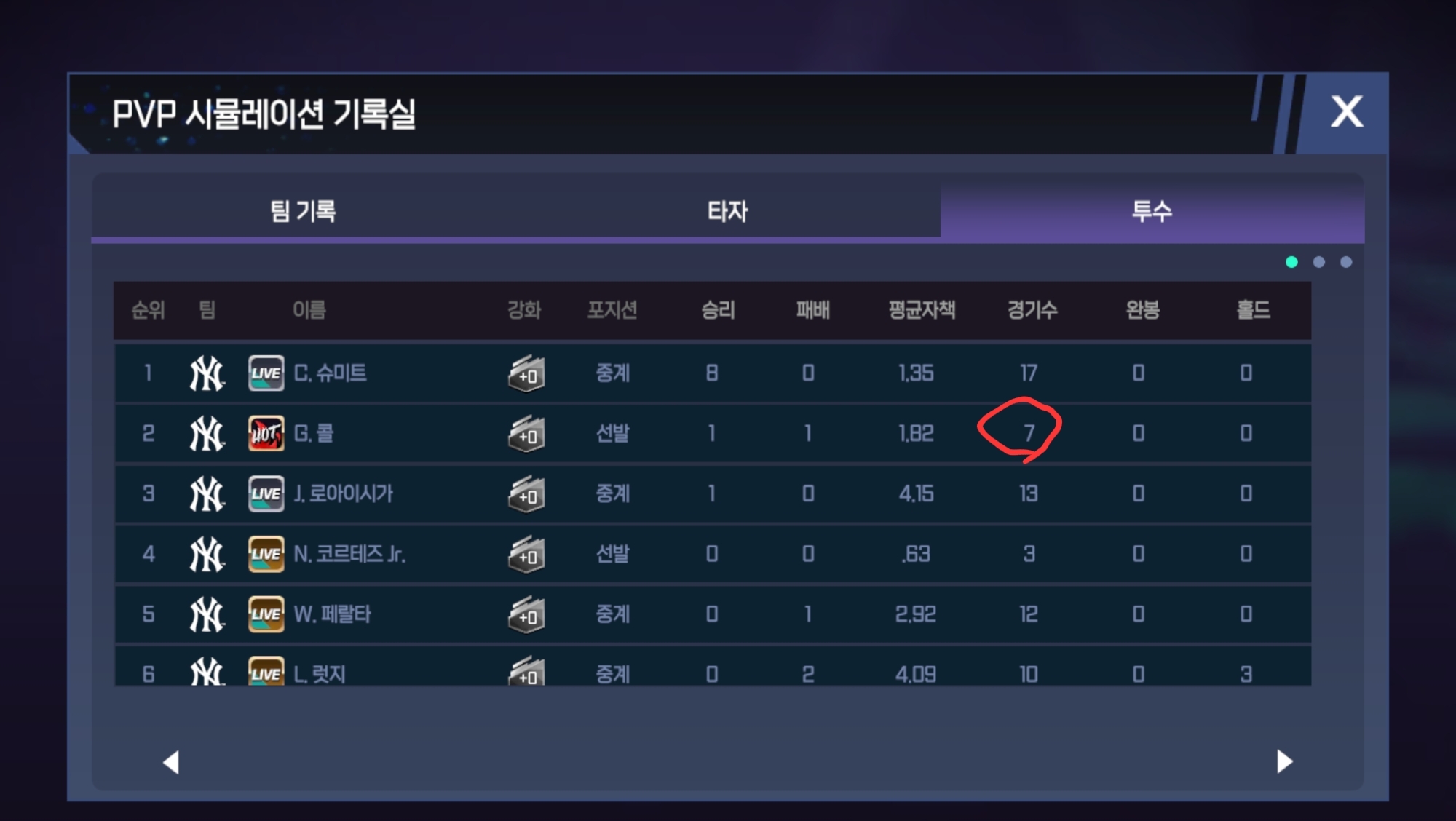Open the 타자 tab
This screenshot has width=1456, height=821.
(x=727, y=211)
